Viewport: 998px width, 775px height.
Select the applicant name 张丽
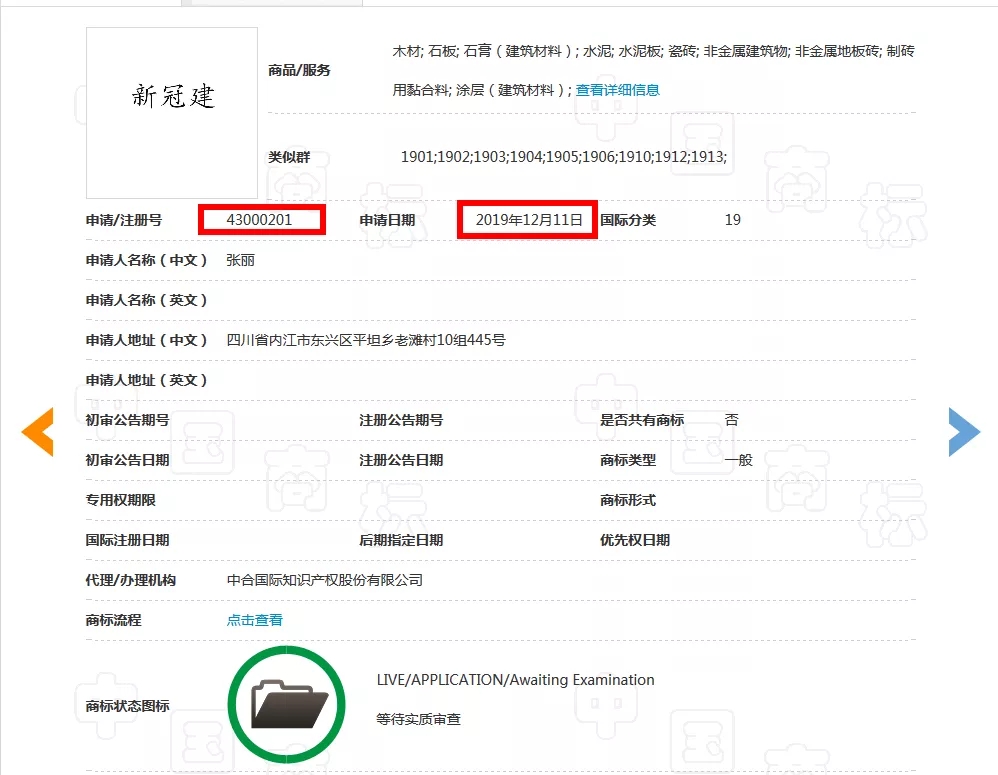240,259
